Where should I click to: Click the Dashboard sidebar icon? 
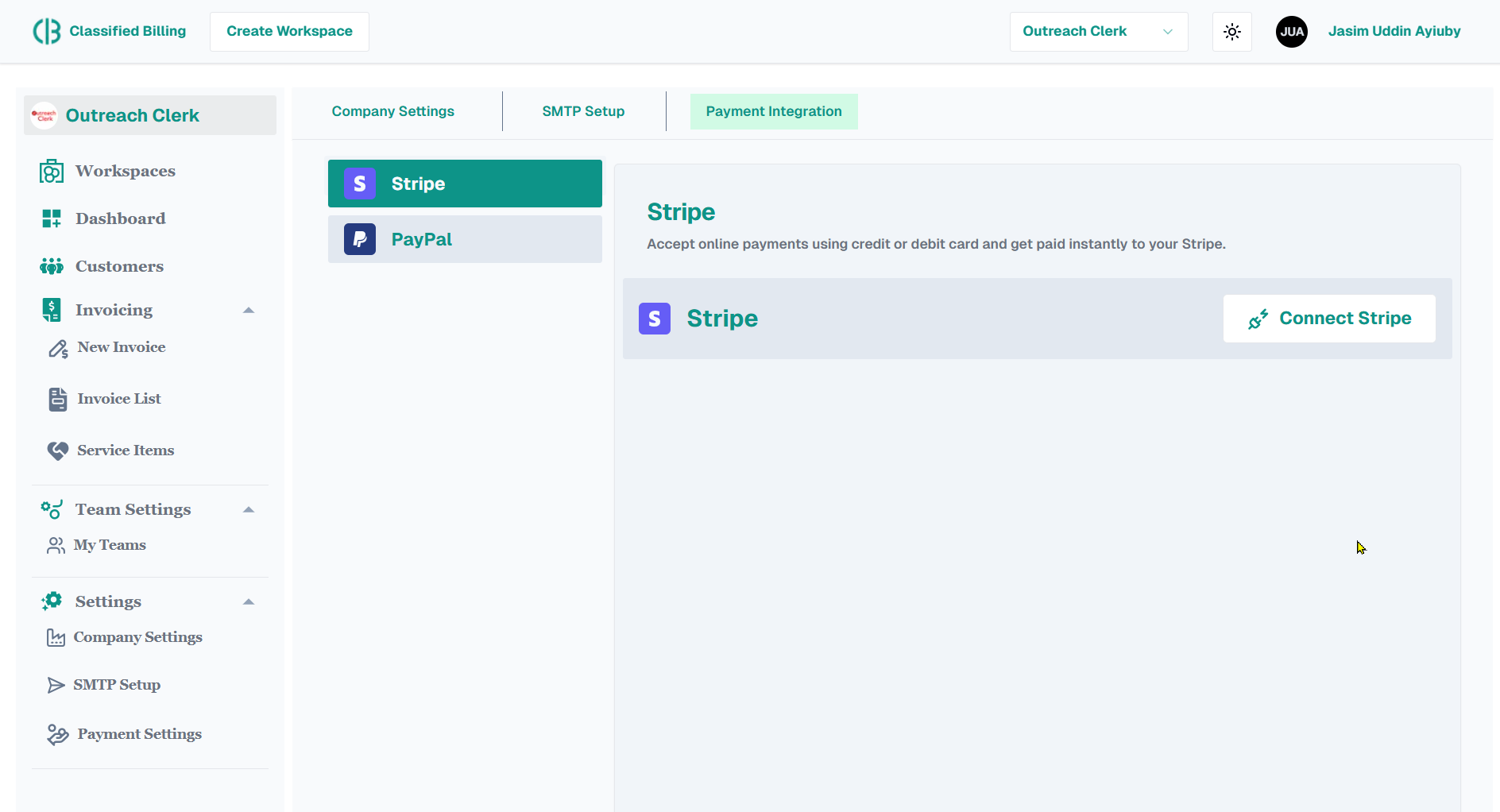click(52, 218)
